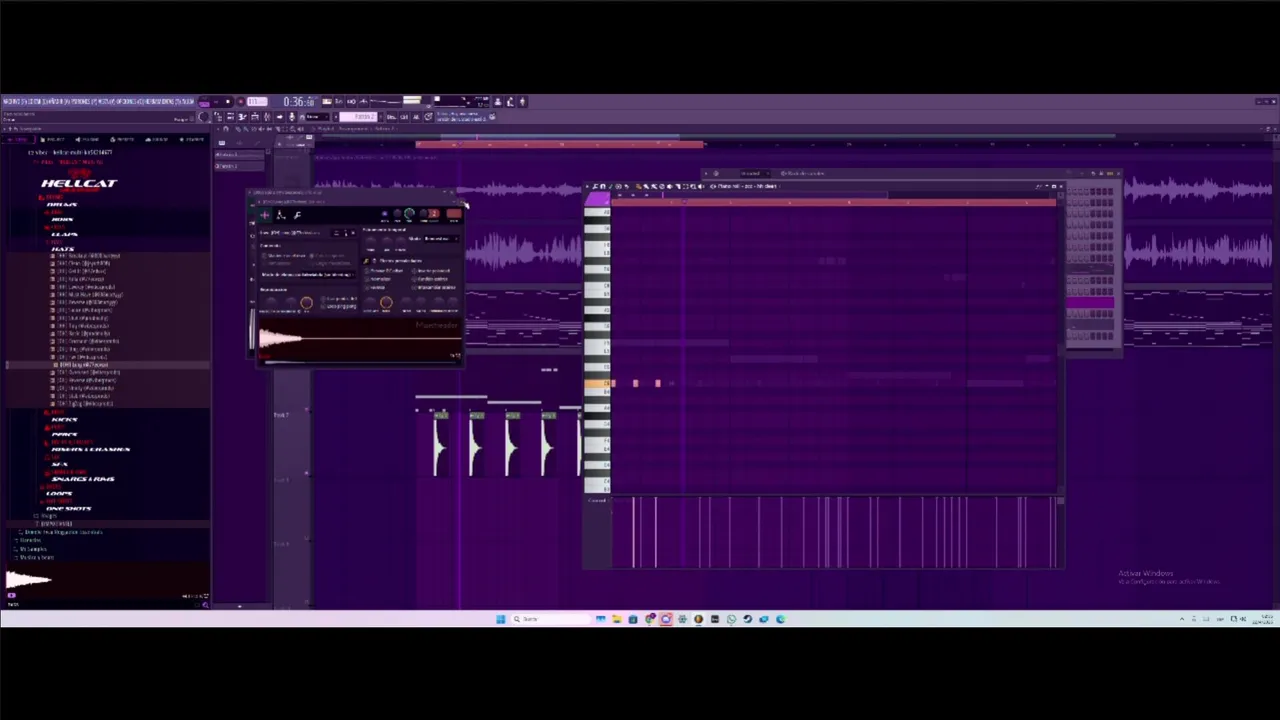Click the highlighted orange piano roll key
1280x720 pixels.
point(596,384)
